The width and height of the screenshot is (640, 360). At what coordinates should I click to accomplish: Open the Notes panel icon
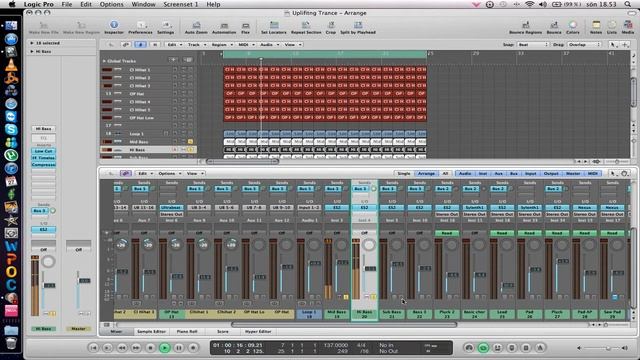coord(596,27)
